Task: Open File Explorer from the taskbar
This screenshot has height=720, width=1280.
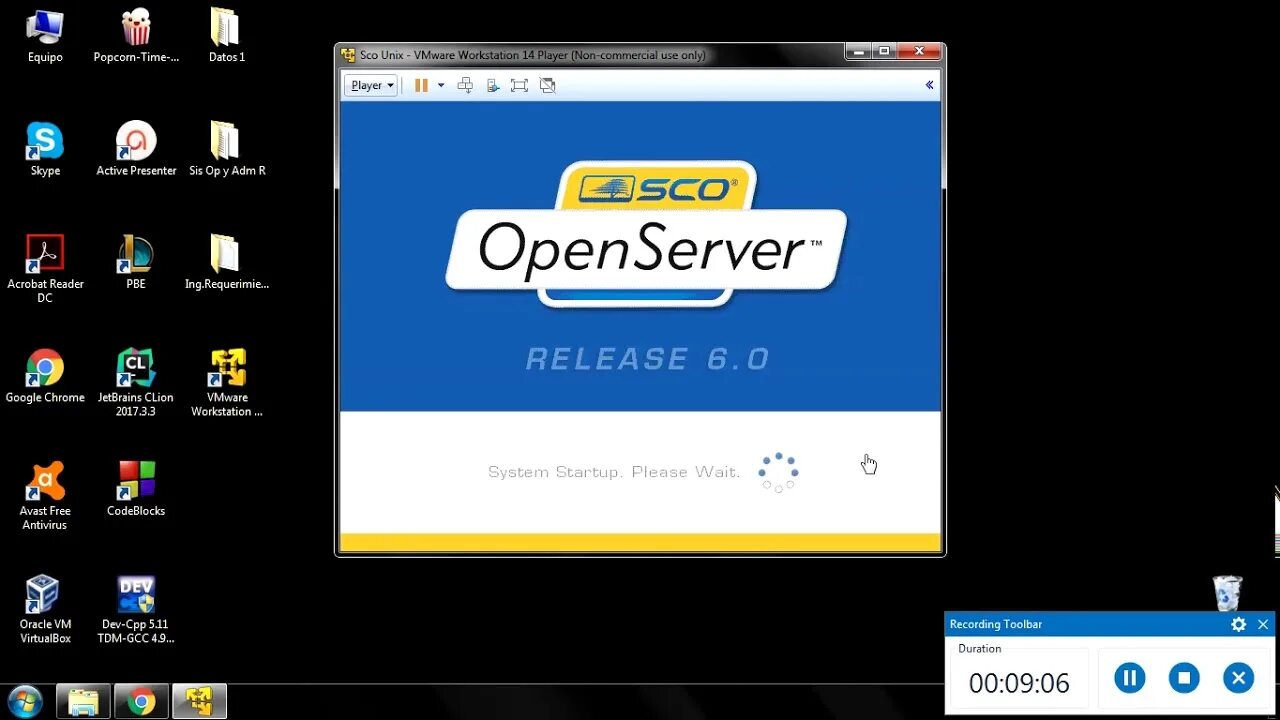Action: [83, 702]
